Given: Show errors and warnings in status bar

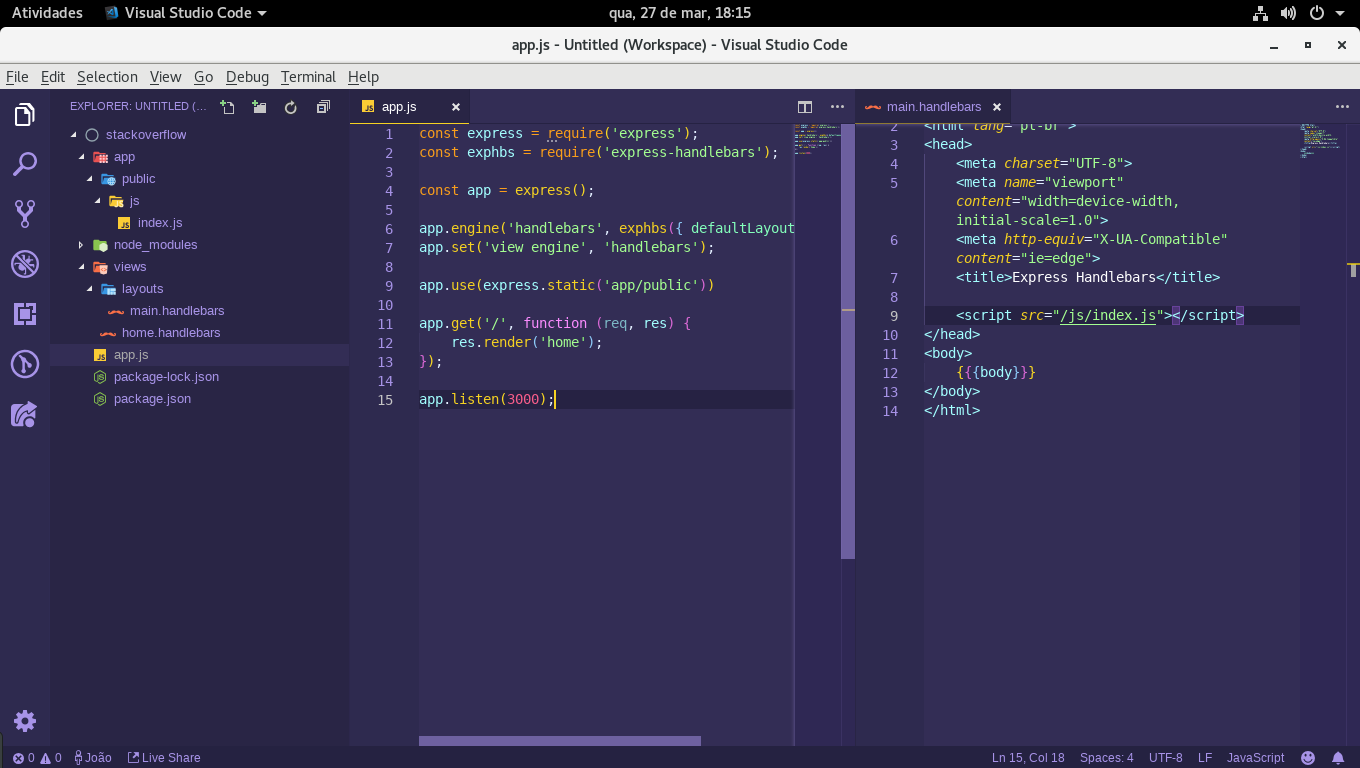Looking at the screenshot, I should [x=37, y=758].
